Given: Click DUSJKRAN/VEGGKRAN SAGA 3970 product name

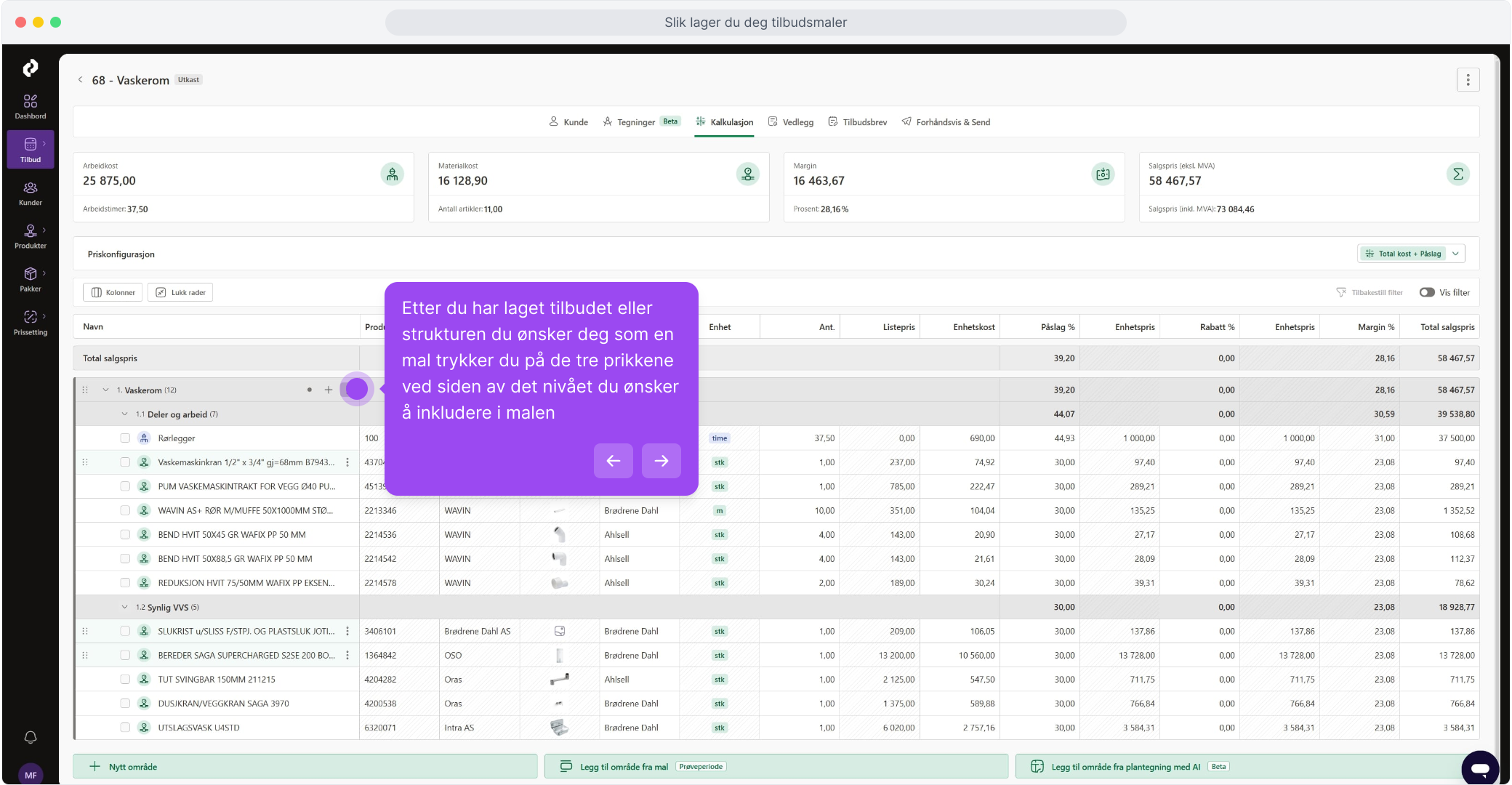Looking at the screenshot, I should (224, 704).
